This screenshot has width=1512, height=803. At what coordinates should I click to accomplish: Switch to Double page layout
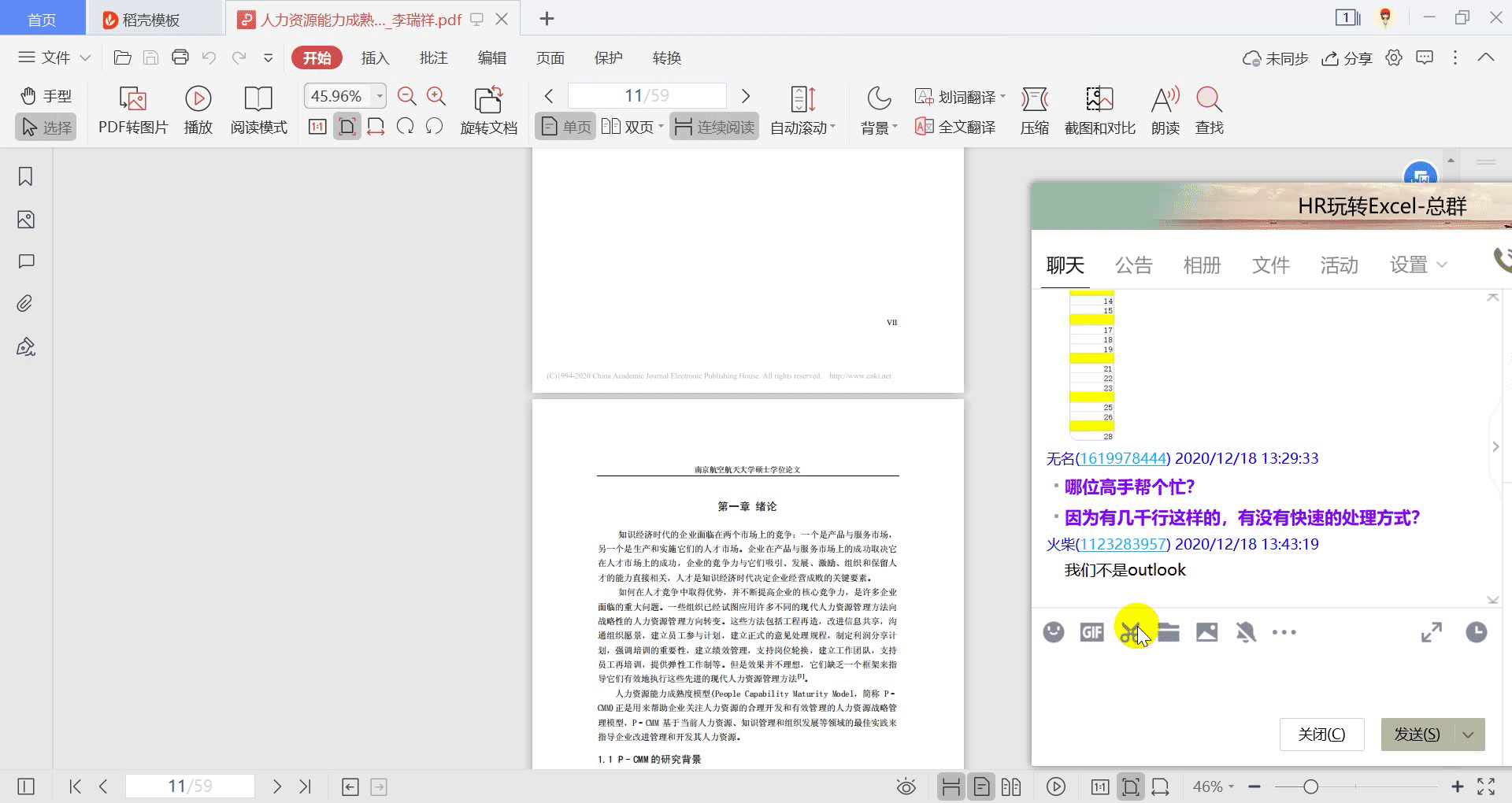(x=632, y=127)
